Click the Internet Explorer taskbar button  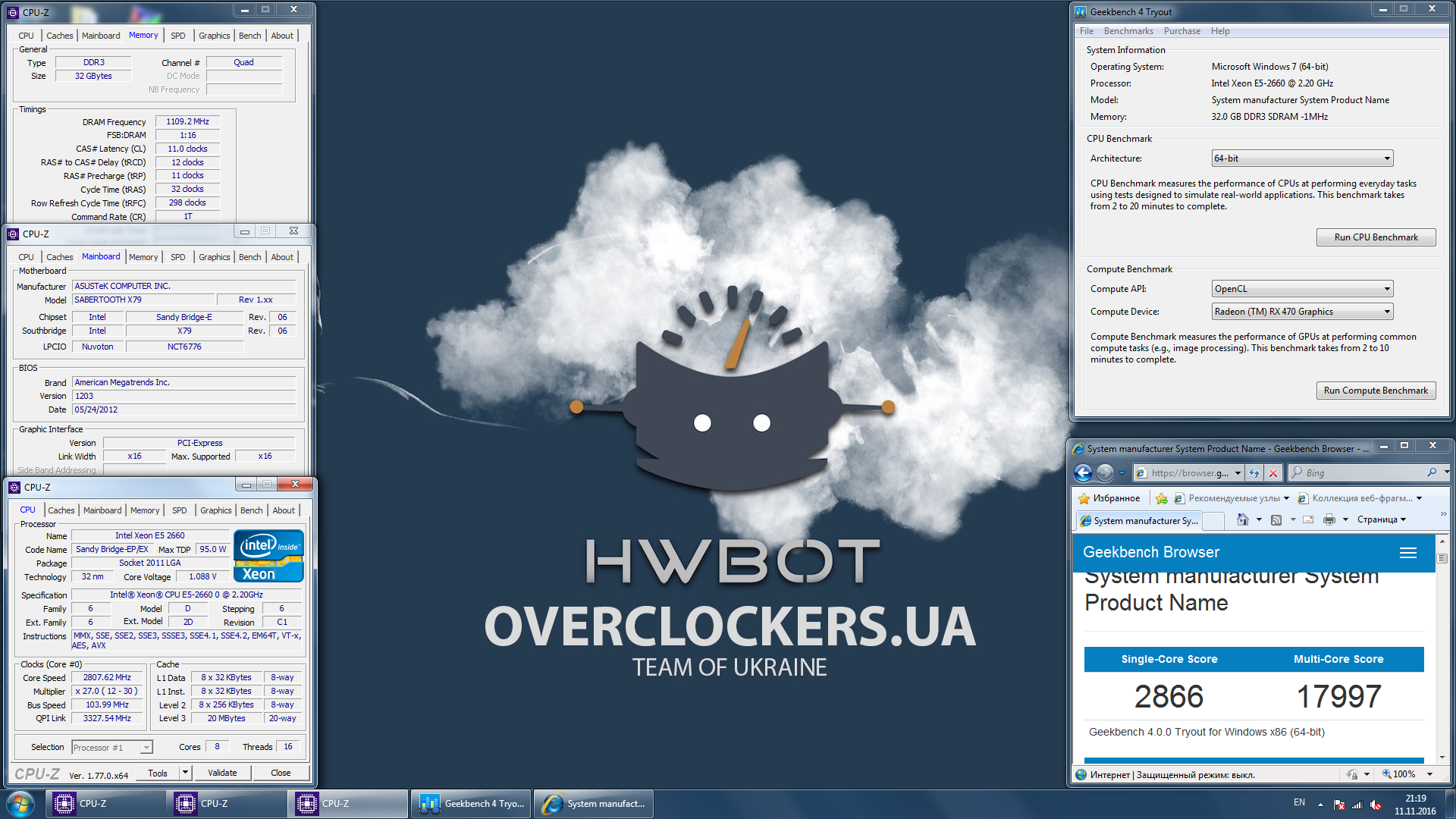click(x=594, y=804)
